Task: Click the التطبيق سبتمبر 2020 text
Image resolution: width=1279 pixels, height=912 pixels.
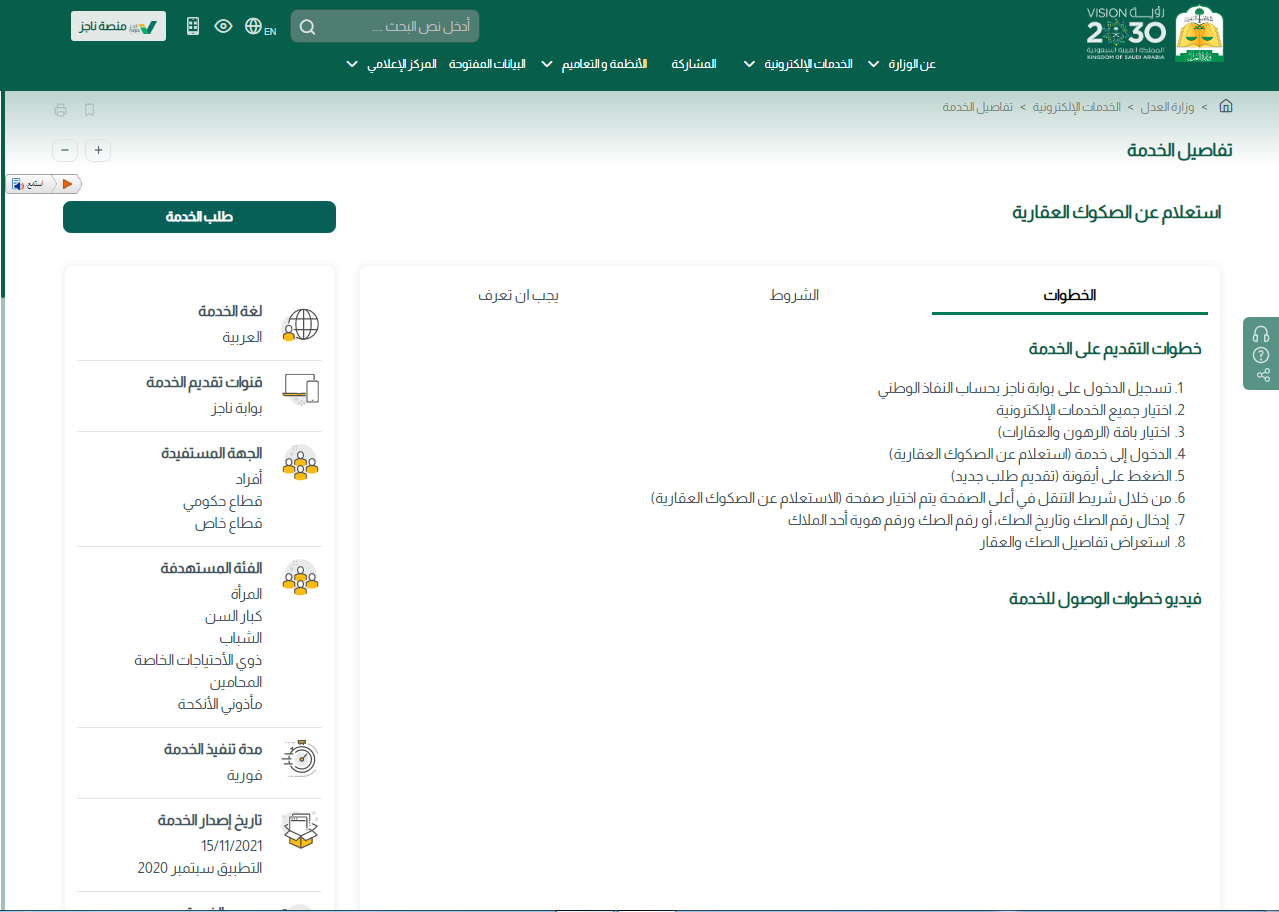Action: pos(200,868)
